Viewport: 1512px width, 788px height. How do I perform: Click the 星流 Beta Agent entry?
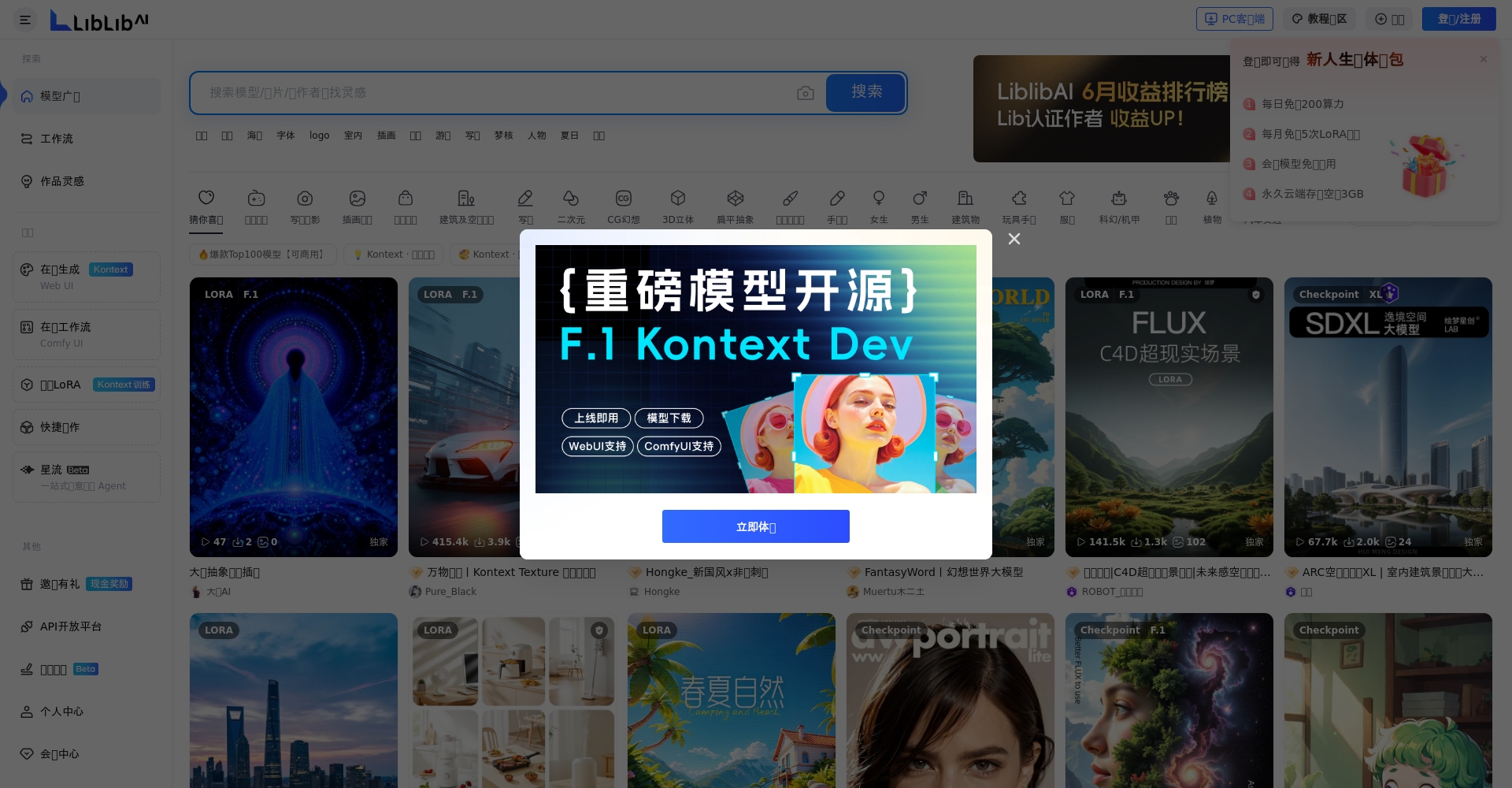(x=87, y=477)
